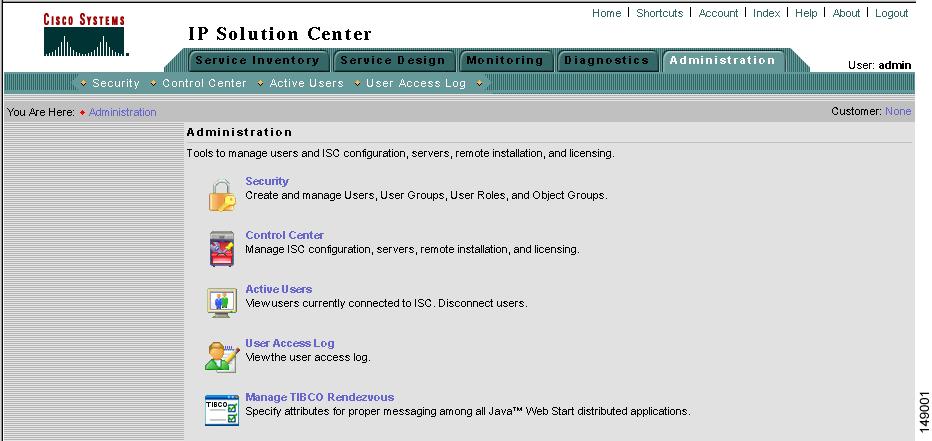Switch to the Diagnostics tab
932x441 pixels.
coord(606,60)
